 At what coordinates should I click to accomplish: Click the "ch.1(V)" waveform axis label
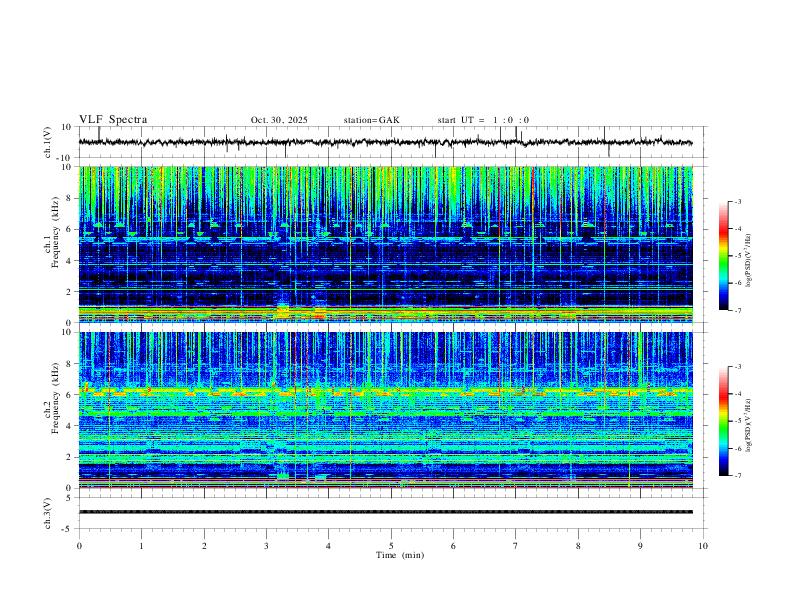coord(48,142)
